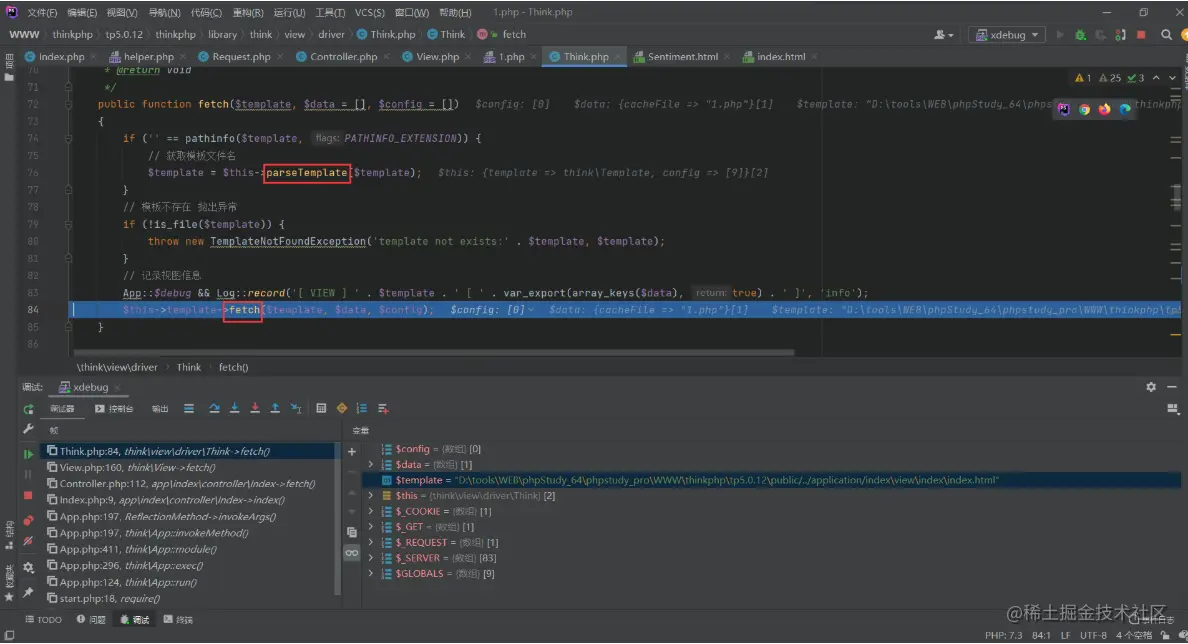The height and width of the screenshot is (644, 1188).
Task: Click the pin tab icon in debug sidebar
Action: pos(28,592)
